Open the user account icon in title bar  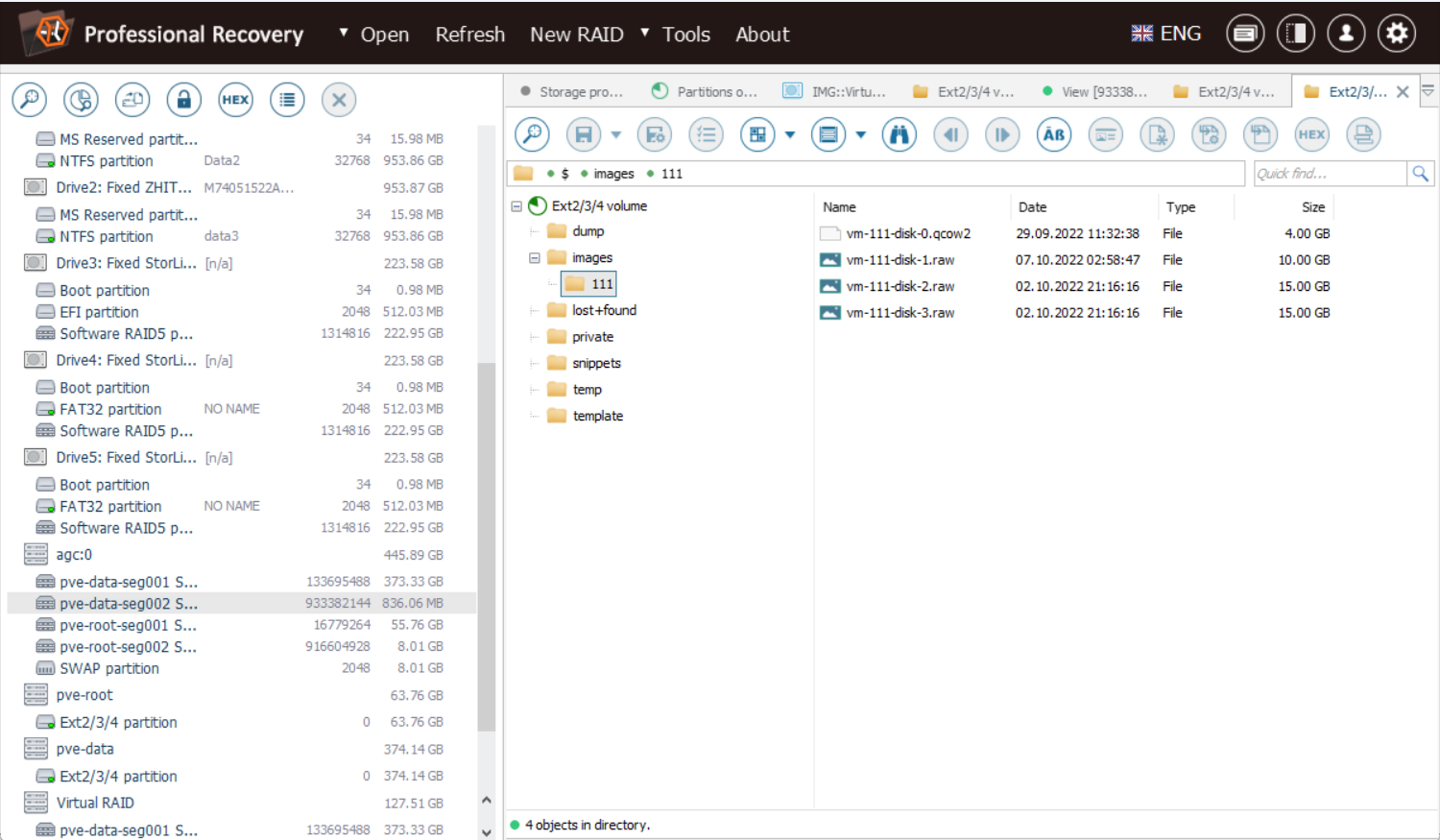tap(1346, 34)
